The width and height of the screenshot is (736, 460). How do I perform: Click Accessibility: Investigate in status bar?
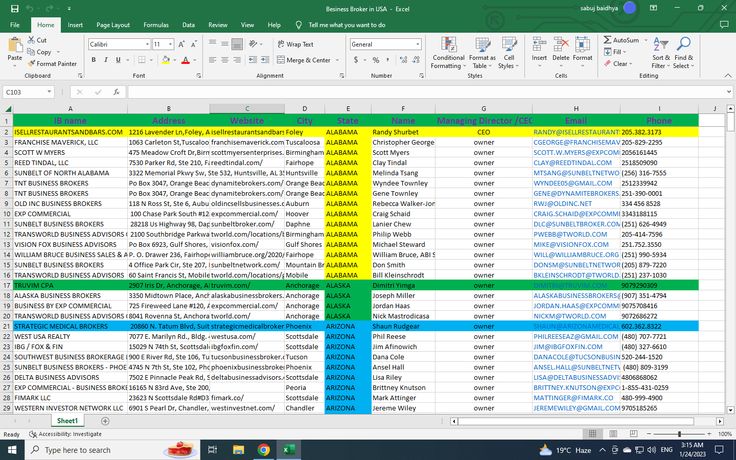tap(65, 434)
